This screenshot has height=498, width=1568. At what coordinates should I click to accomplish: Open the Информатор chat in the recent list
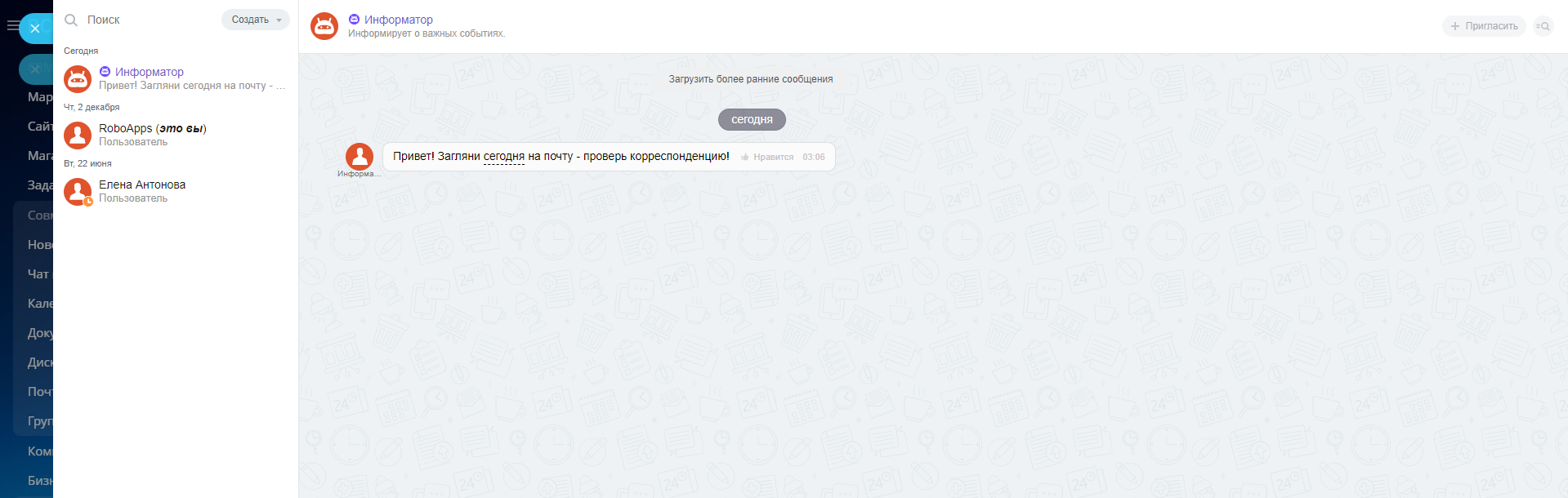pos(176,78)
